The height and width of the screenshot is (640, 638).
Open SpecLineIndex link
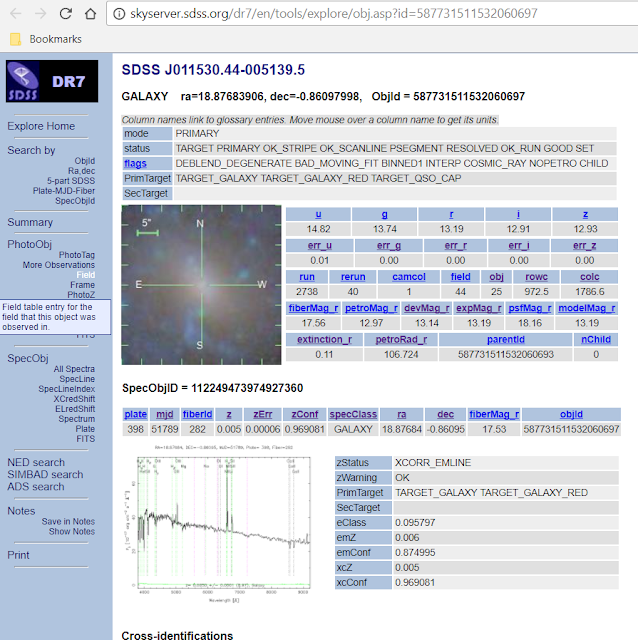[x=67, y=389]
